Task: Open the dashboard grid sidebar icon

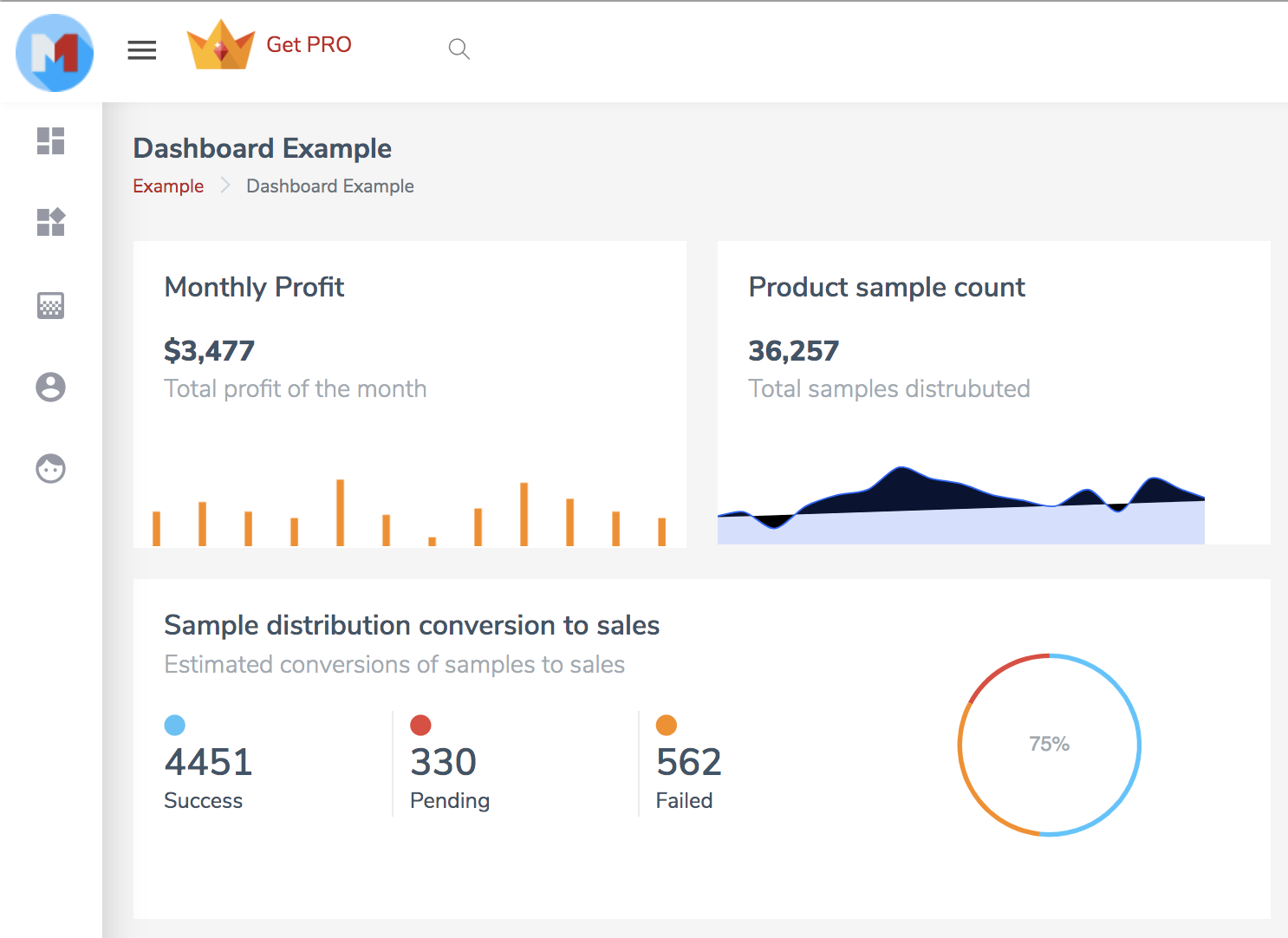Action: (x=51, y=141)
